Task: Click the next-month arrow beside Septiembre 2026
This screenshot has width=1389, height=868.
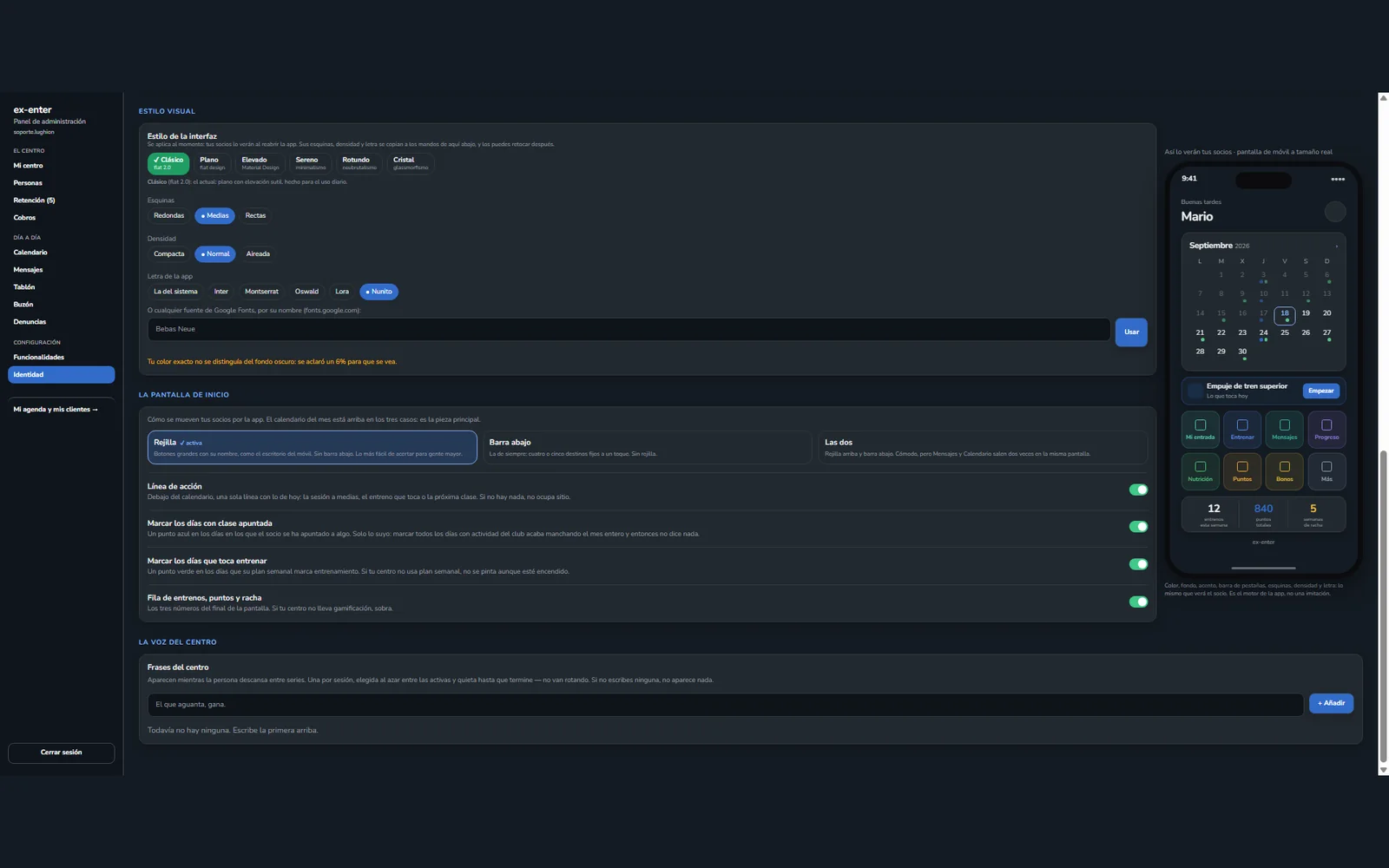Action: click(1336, 246)
